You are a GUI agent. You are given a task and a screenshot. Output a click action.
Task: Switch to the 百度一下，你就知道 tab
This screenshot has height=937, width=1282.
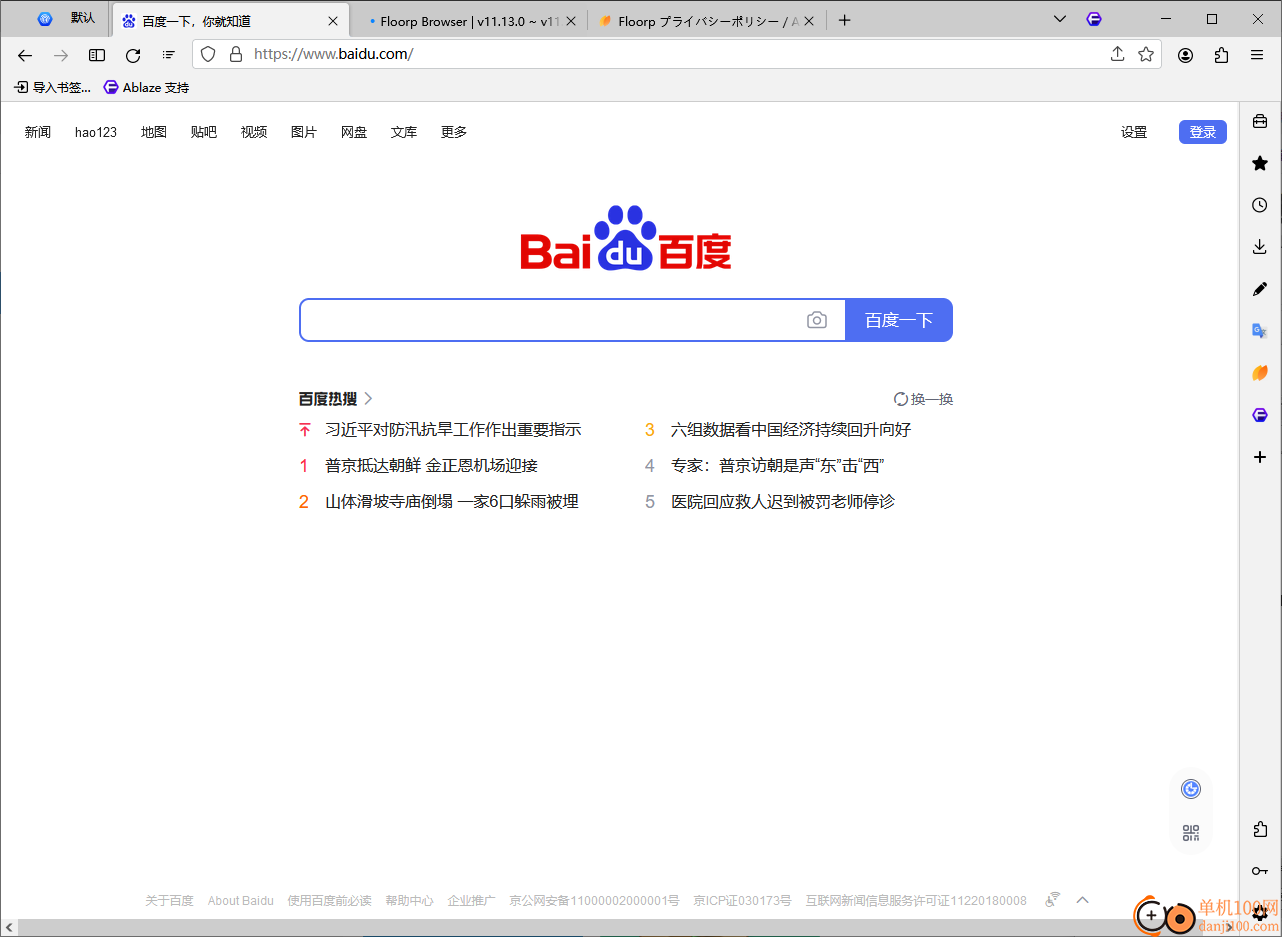click(230, 20)
